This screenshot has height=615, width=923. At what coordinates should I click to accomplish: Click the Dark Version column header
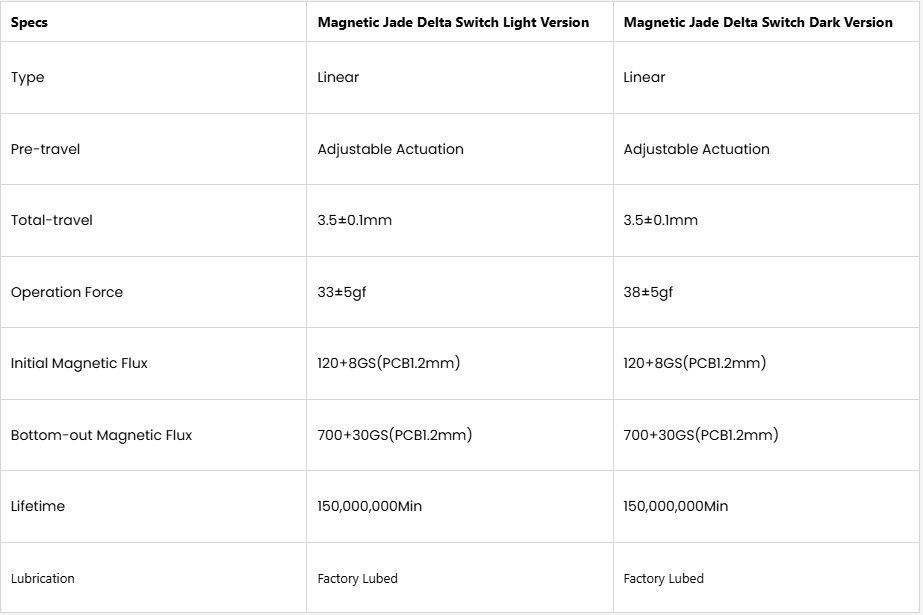pyautogui.click(x=757, y=22)
